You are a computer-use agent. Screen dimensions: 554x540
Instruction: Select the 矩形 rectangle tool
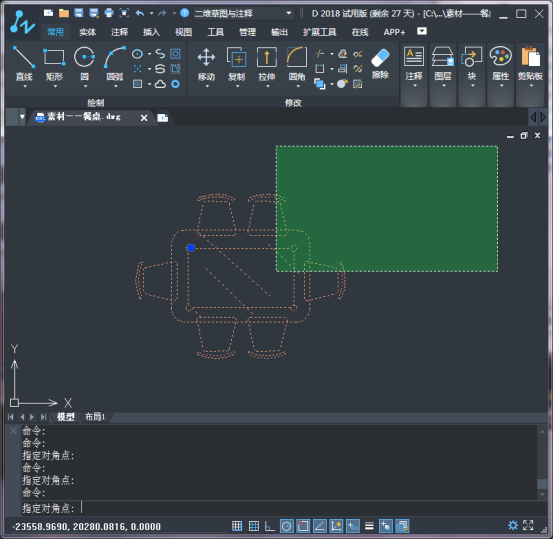point(54,66)
